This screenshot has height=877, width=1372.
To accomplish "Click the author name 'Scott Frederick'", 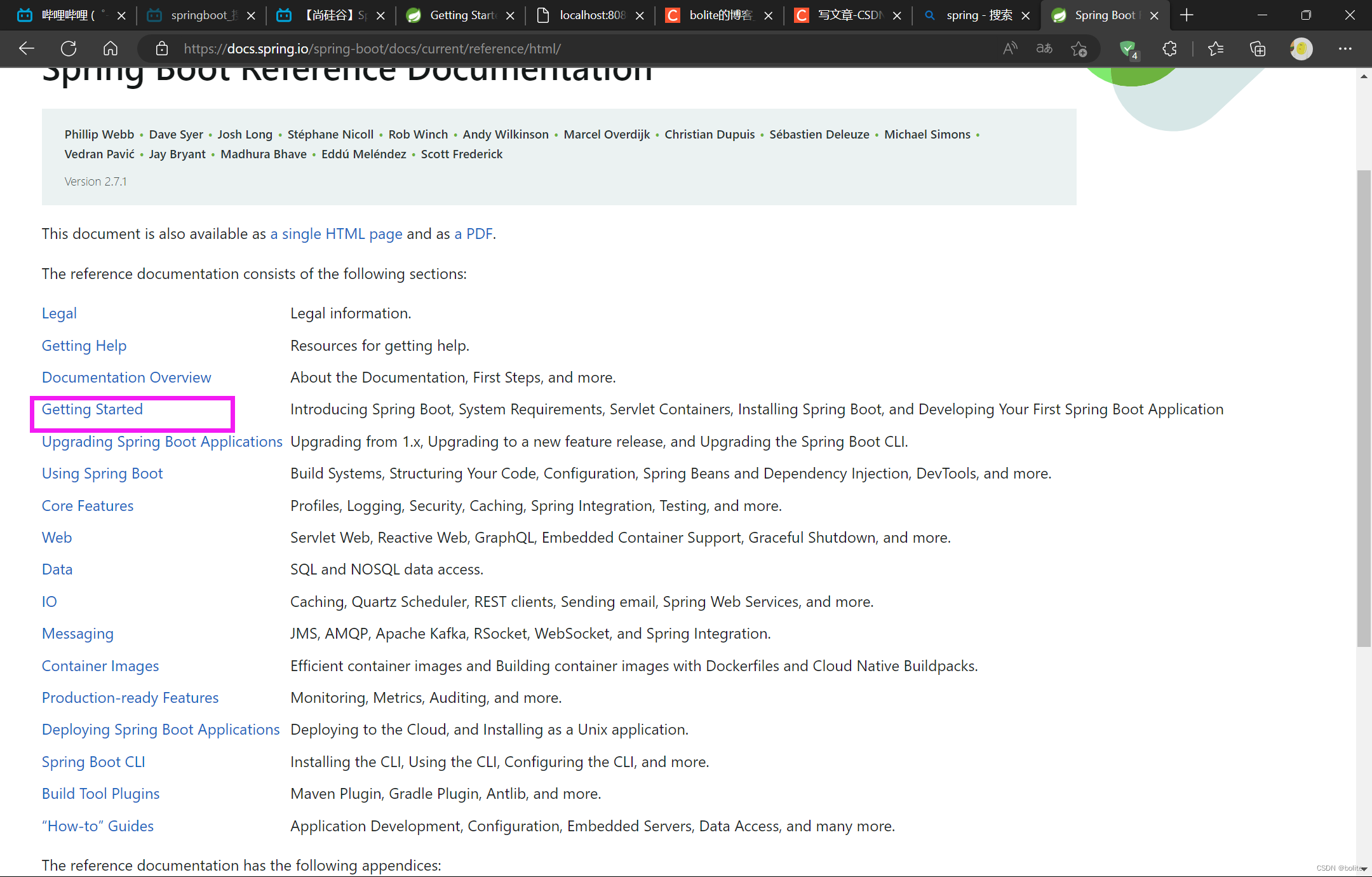I will point(461,154).
